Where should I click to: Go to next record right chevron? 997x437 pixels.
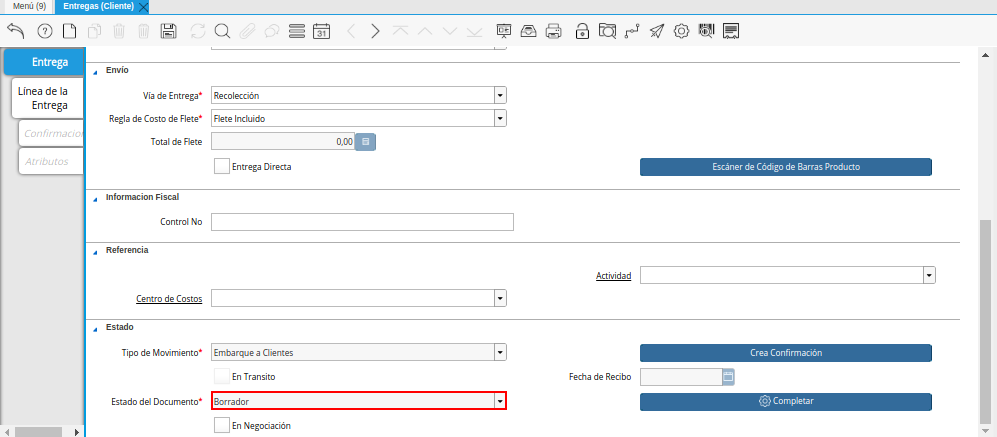[375, 31]
